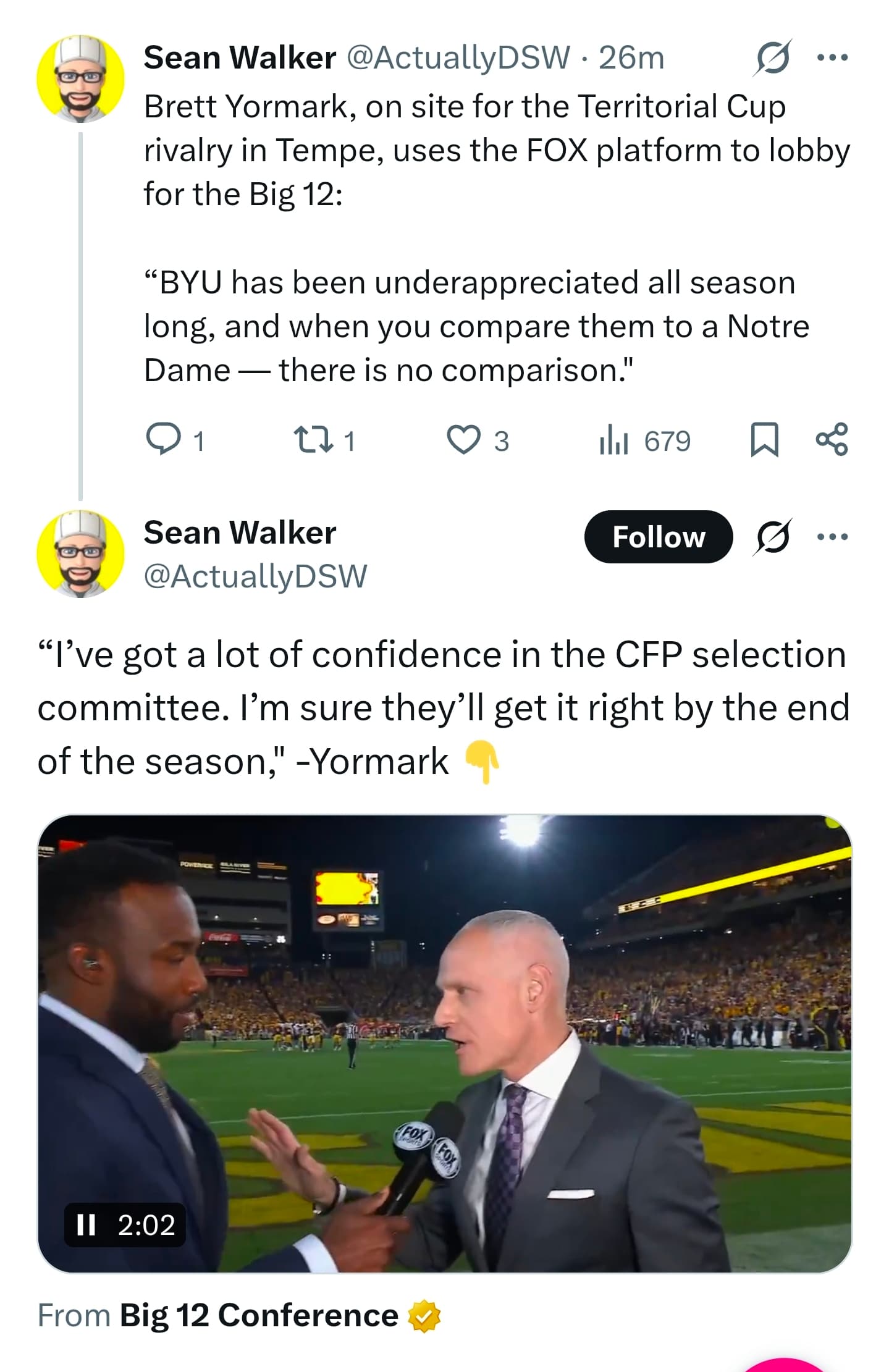The image size is (889, 1372).
Task: Open Sean Walker's avatar on main tweet
Action: (80, 553)
